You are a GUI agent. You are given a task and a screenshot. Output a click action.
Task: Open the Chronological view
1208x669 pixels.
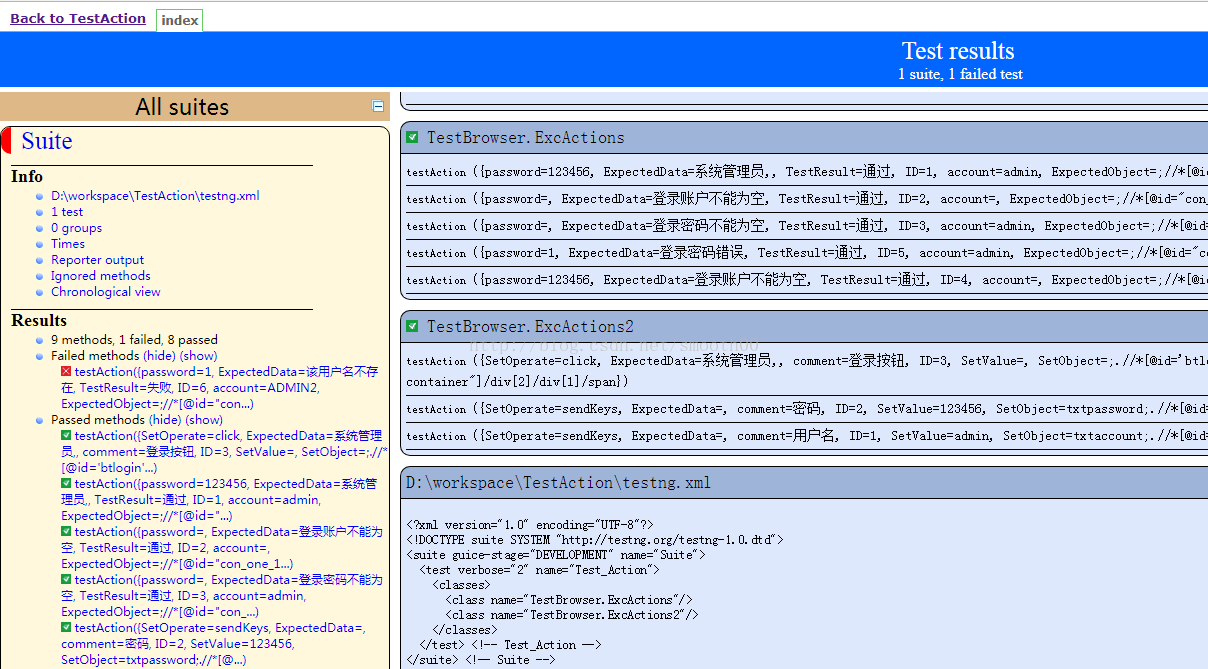pyautogui.click(x=106, y=291)
